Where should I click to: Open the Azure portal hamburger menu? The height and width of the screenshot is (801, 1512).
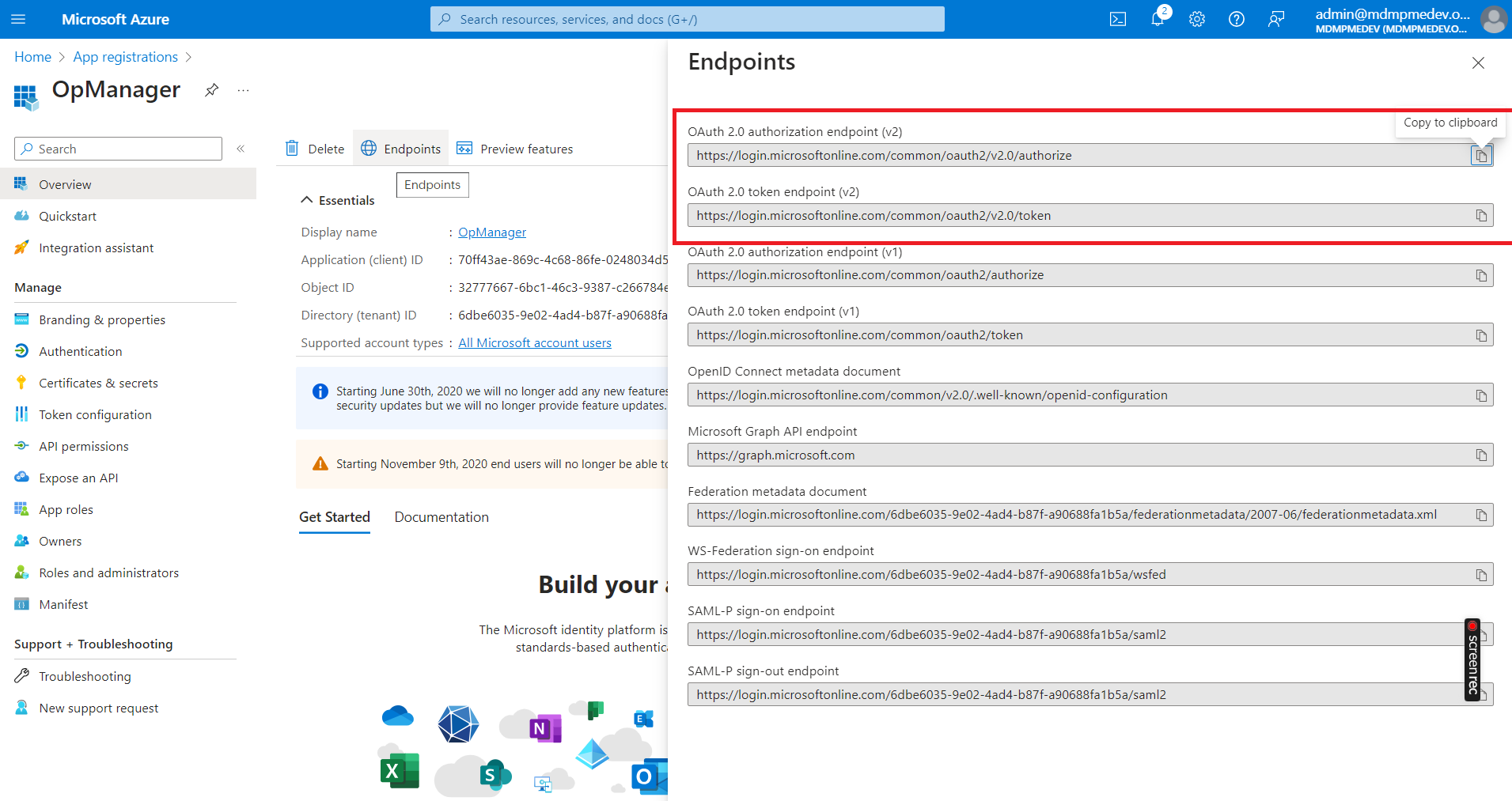click(18, 19)
